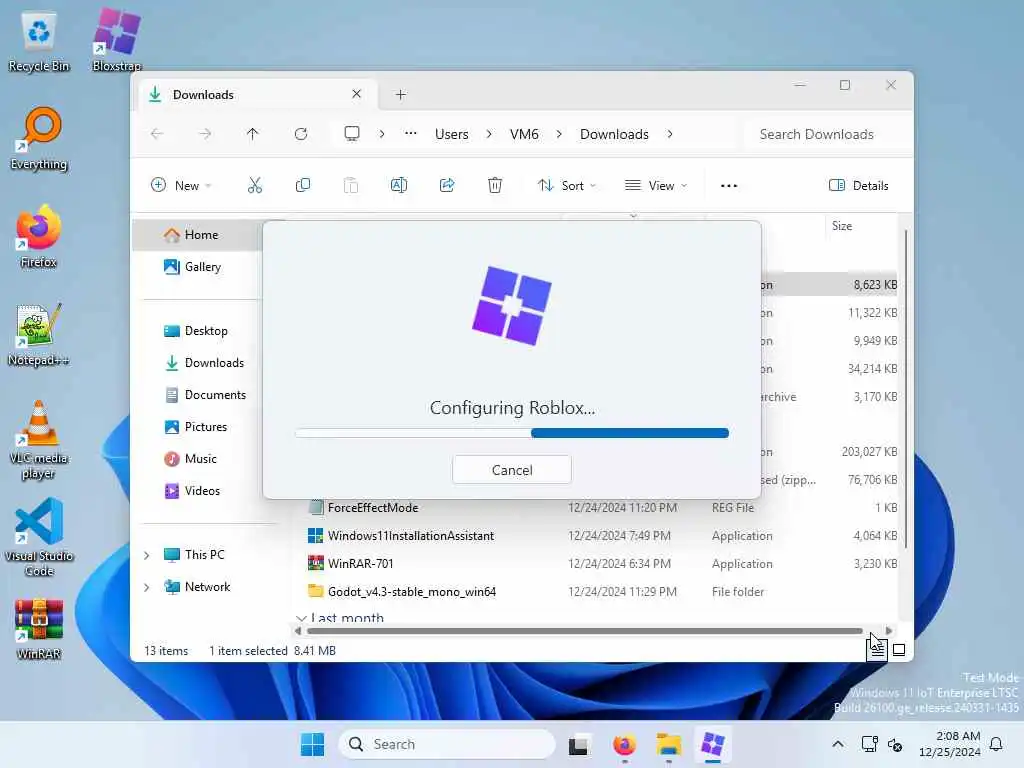Viewport: 1024px width, 768px height.
Task: Click the Delete trash icon in Explorer toolbar
Action: [x=495, y=185]
